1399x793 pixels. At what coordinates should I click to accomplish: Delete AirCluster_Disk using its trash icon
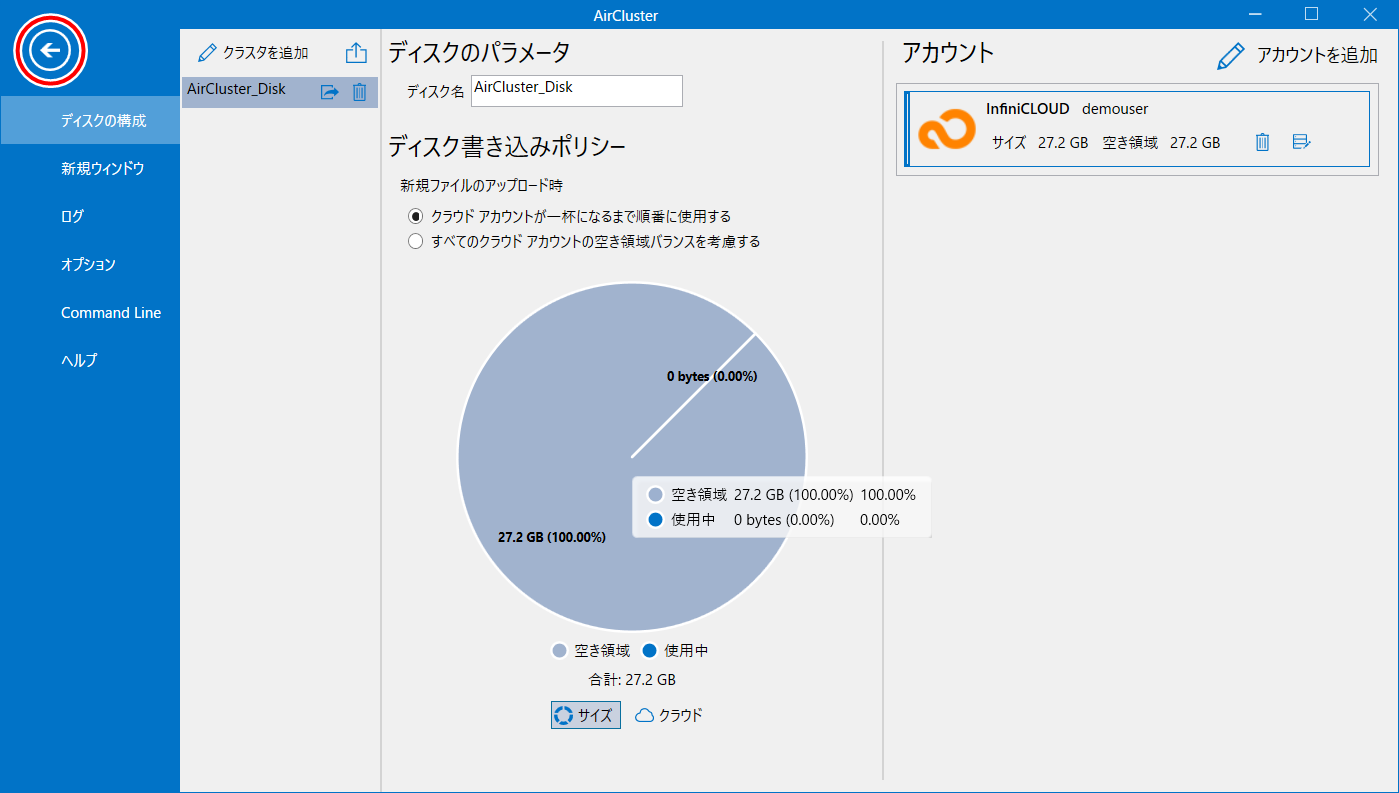359,92
